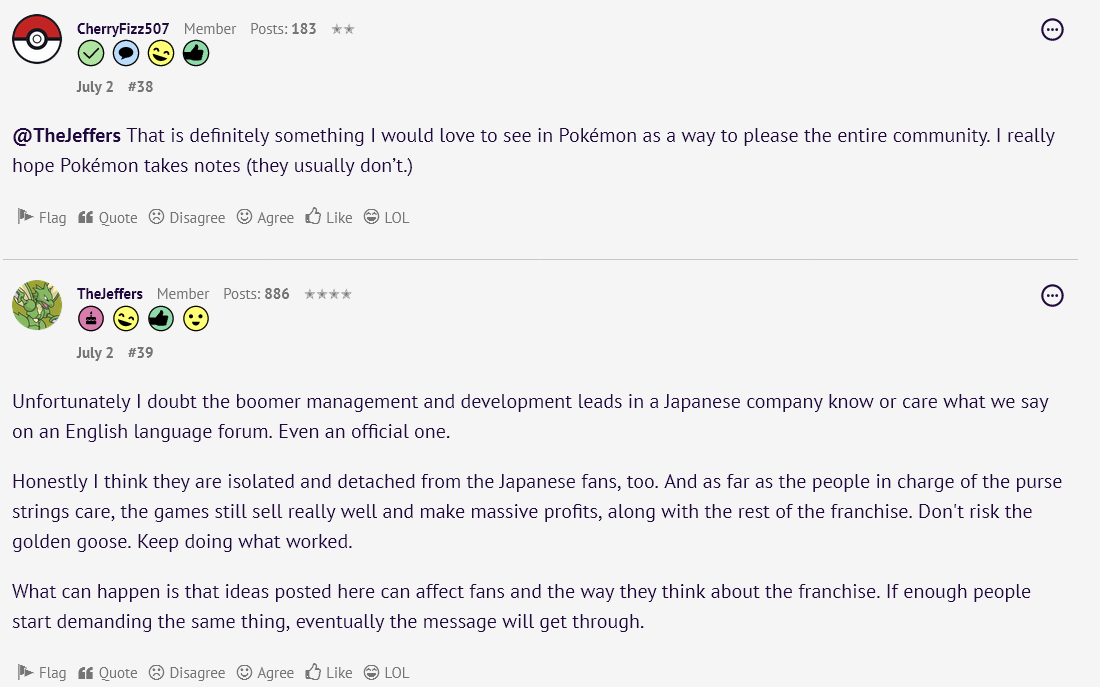React LOL to TheJeffers' post #39
The image size is (1100, 687).
click(386, 673)
